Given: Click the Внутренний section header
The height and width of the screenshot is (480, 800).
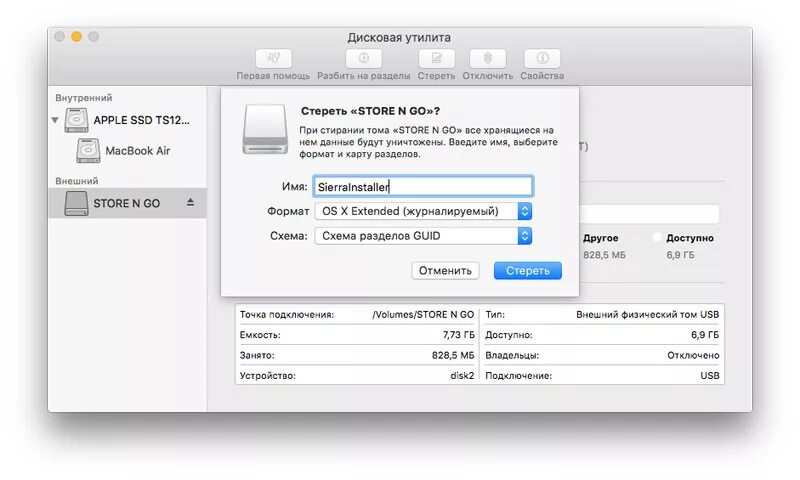Looking at the screenshot, I should coord(84,97).
